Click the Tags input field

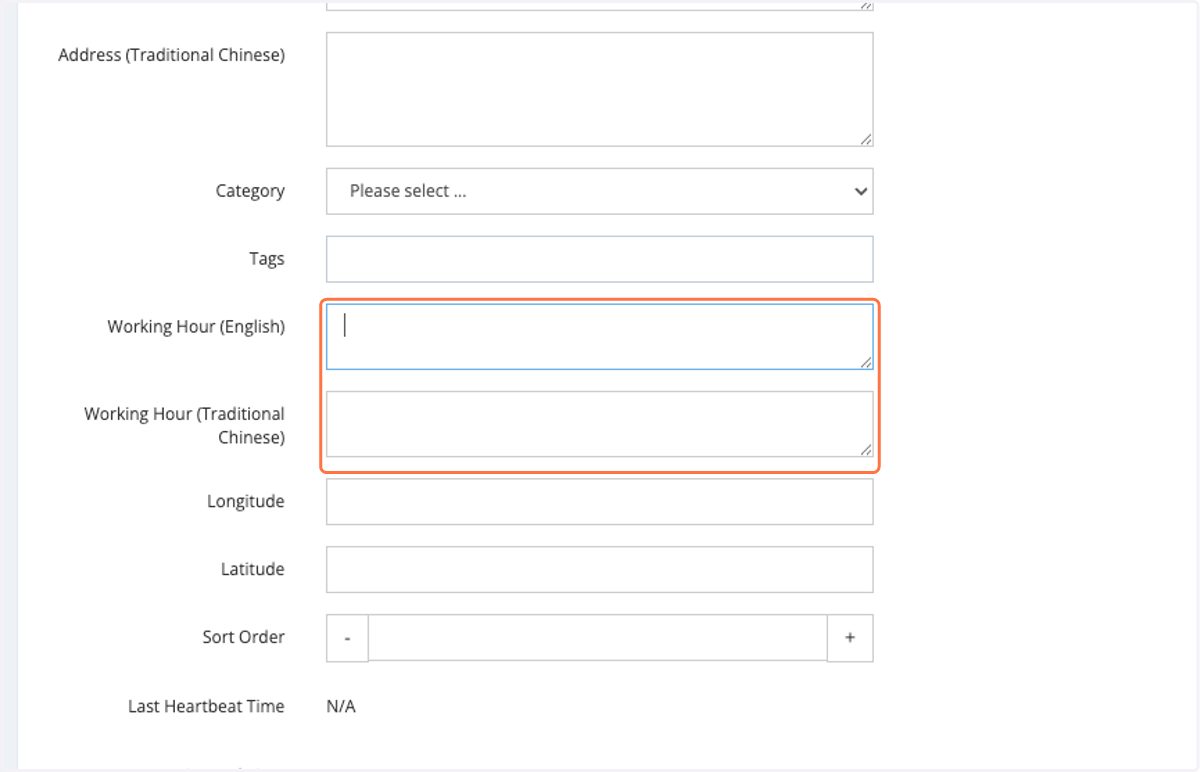point(599,259)
